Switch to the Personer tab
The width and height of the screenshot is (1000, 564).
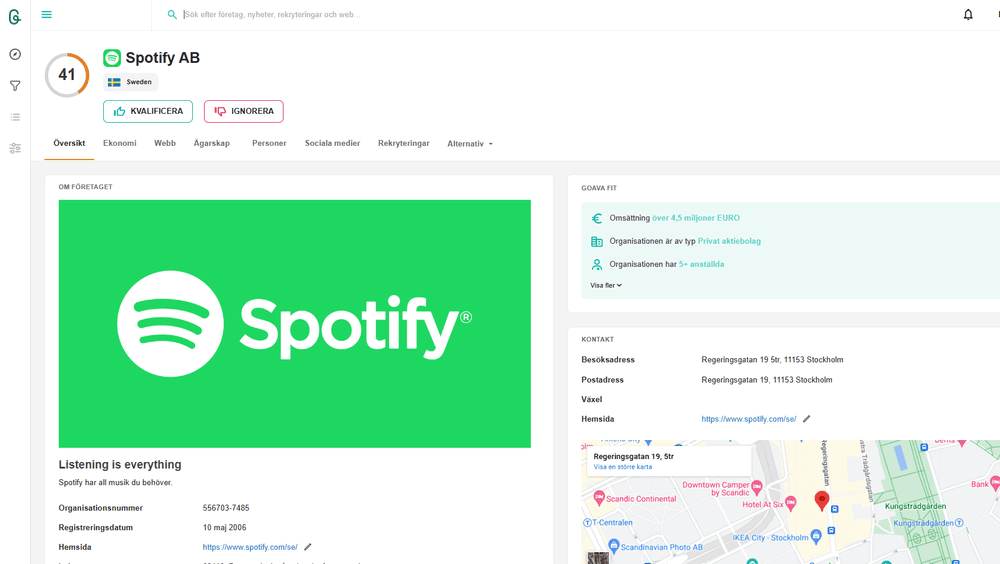[x=269, y=144]
